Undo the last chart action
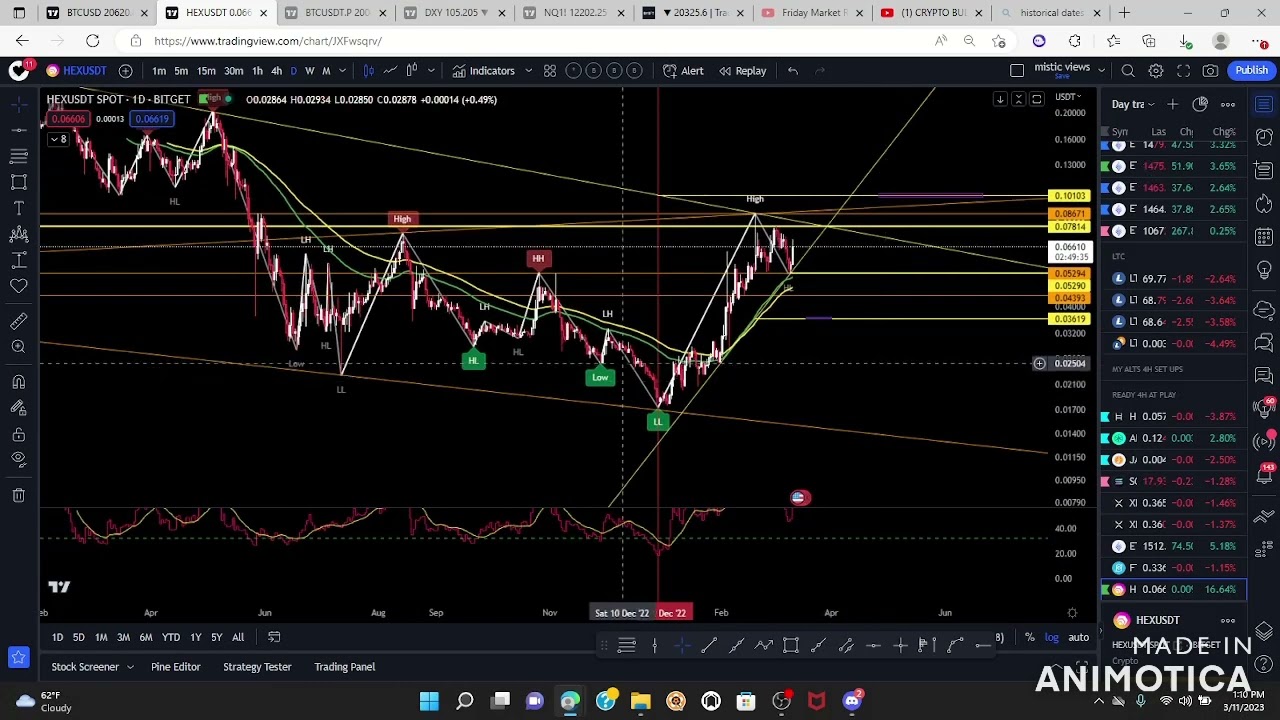This screenshot has width=1280, height=720. click(793, 71)
